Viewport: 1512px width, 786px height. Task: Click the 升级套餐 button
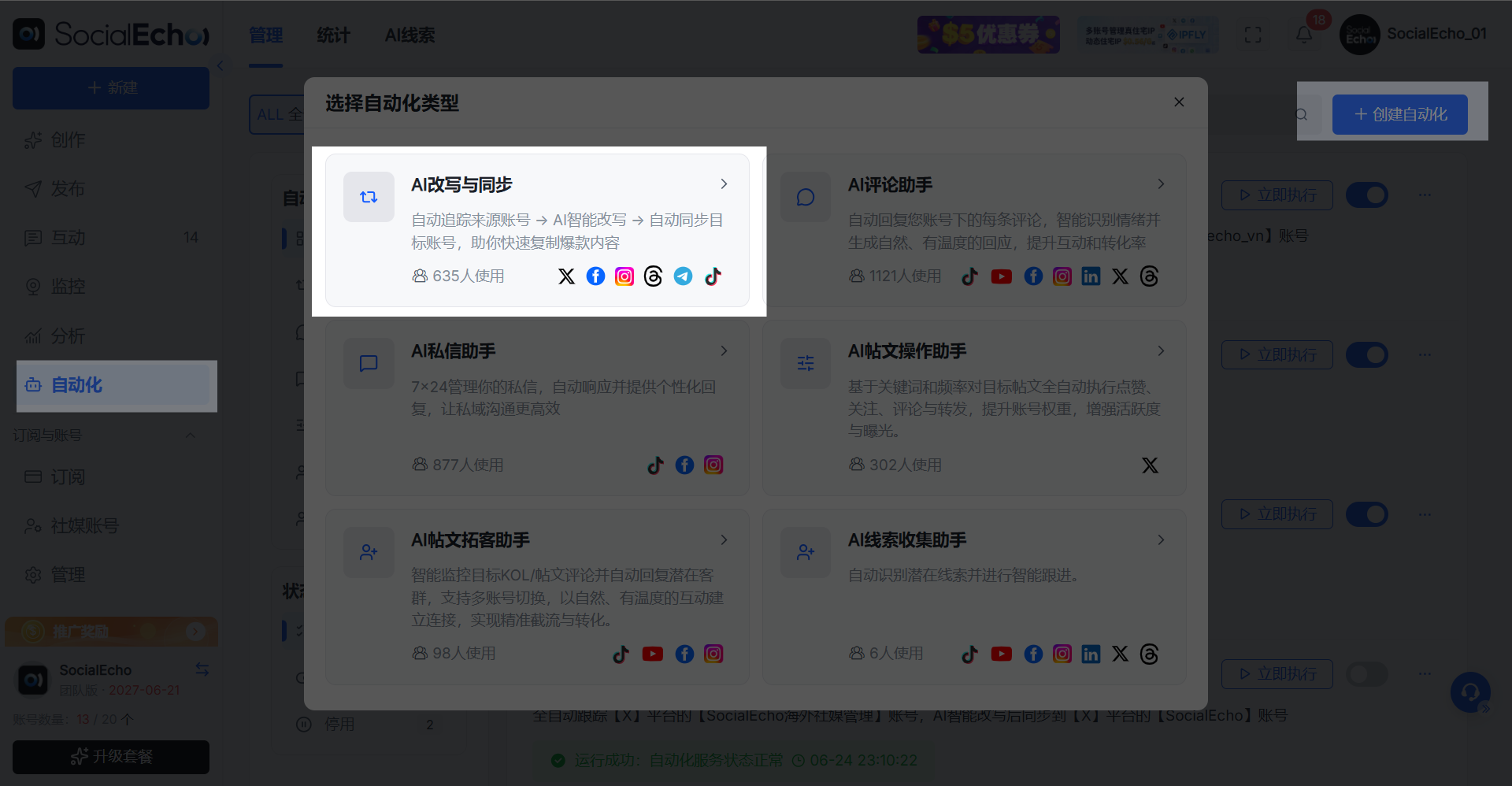(111, 757)
